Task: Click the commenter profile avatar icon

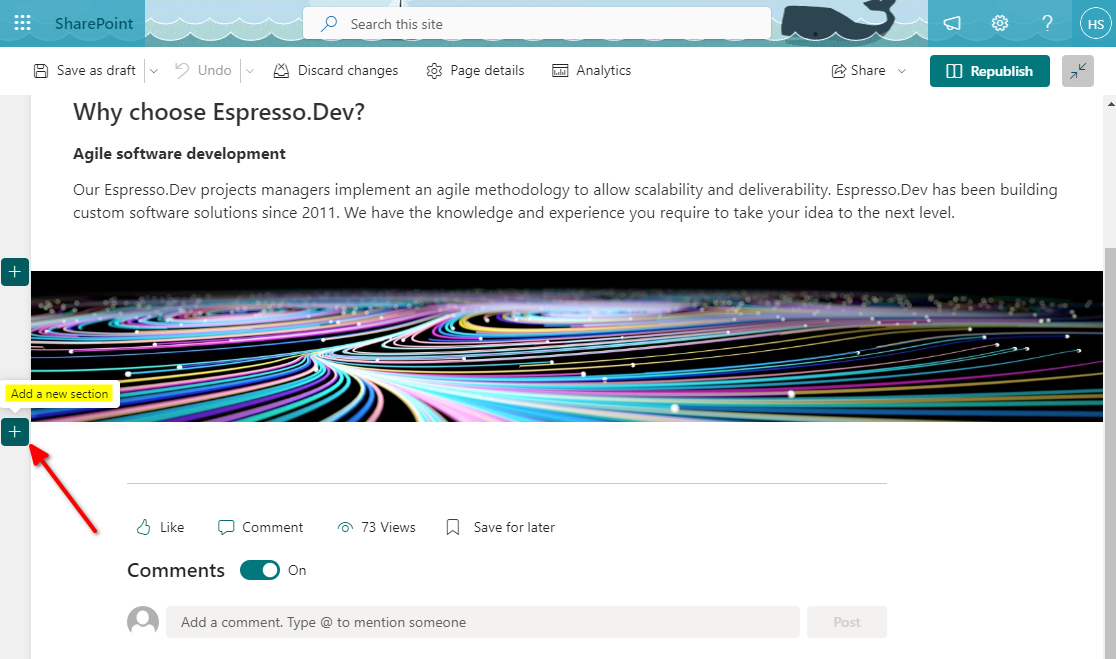Action: coord(143,621)
